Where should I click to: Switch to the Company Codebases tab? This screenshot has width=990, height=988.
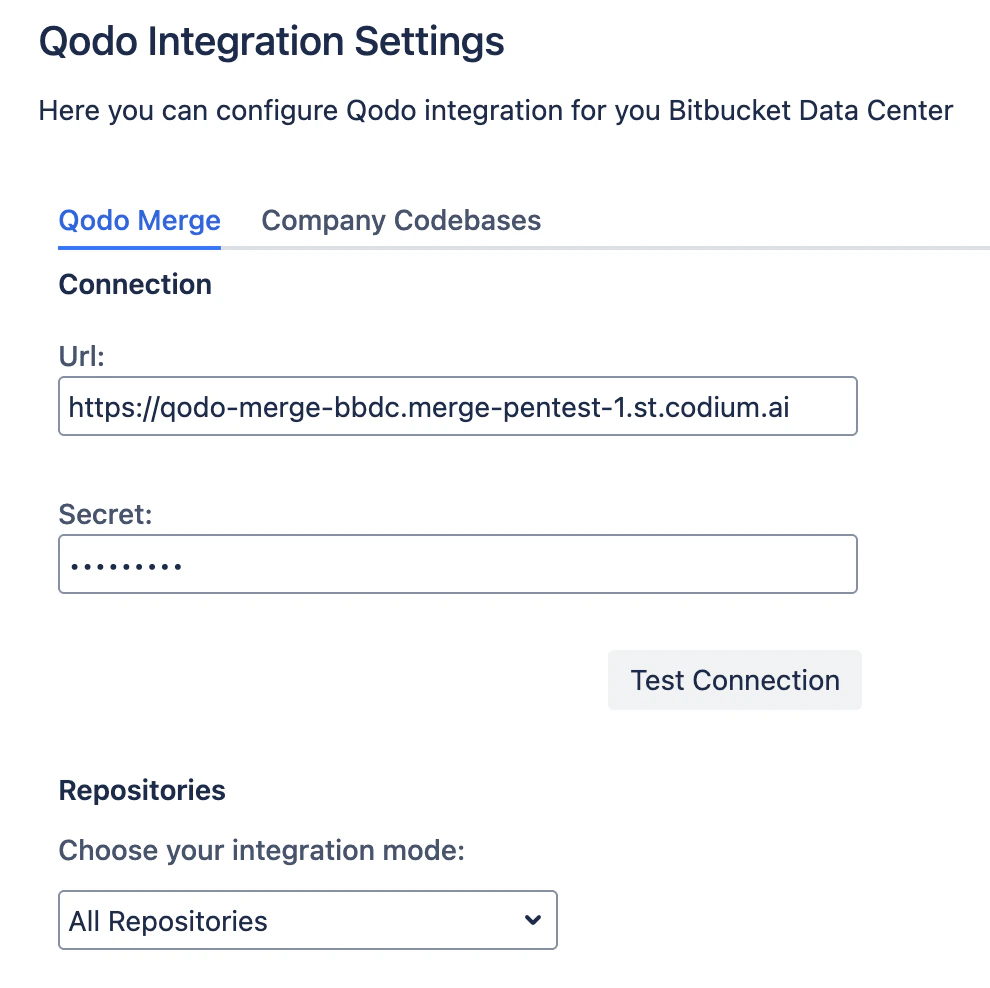tap(400, 220)
